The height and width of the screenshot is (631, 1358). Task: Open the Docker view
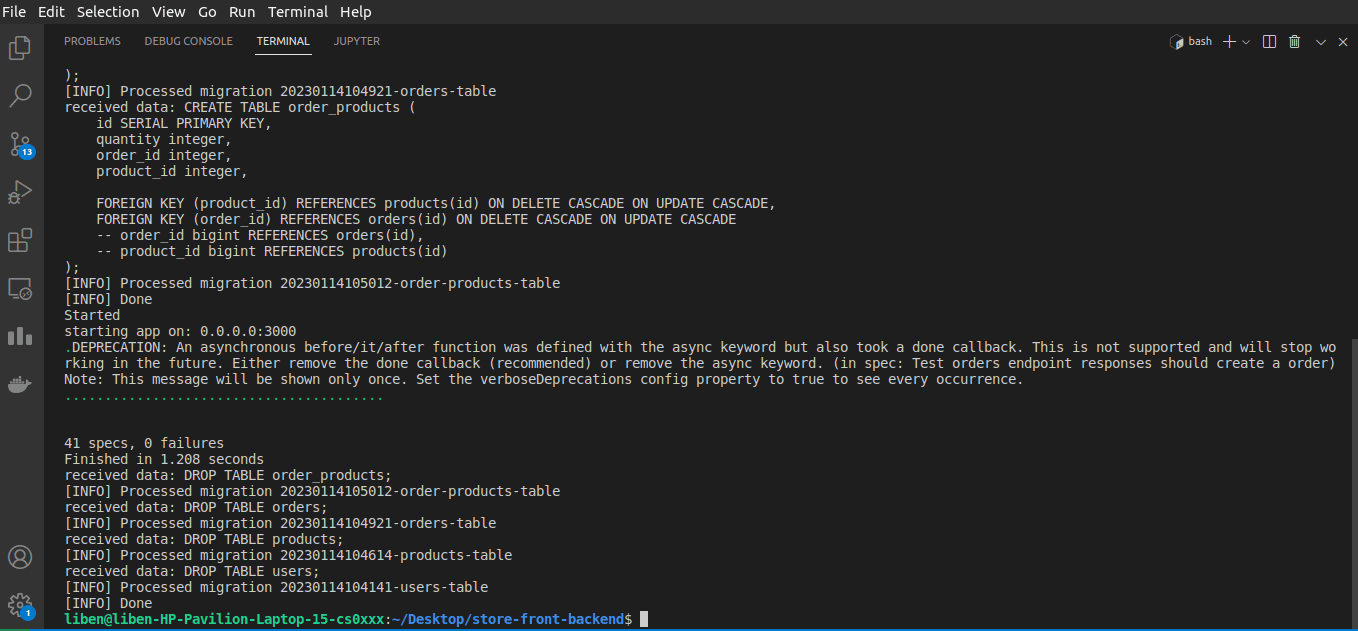(x=20, y=385)
